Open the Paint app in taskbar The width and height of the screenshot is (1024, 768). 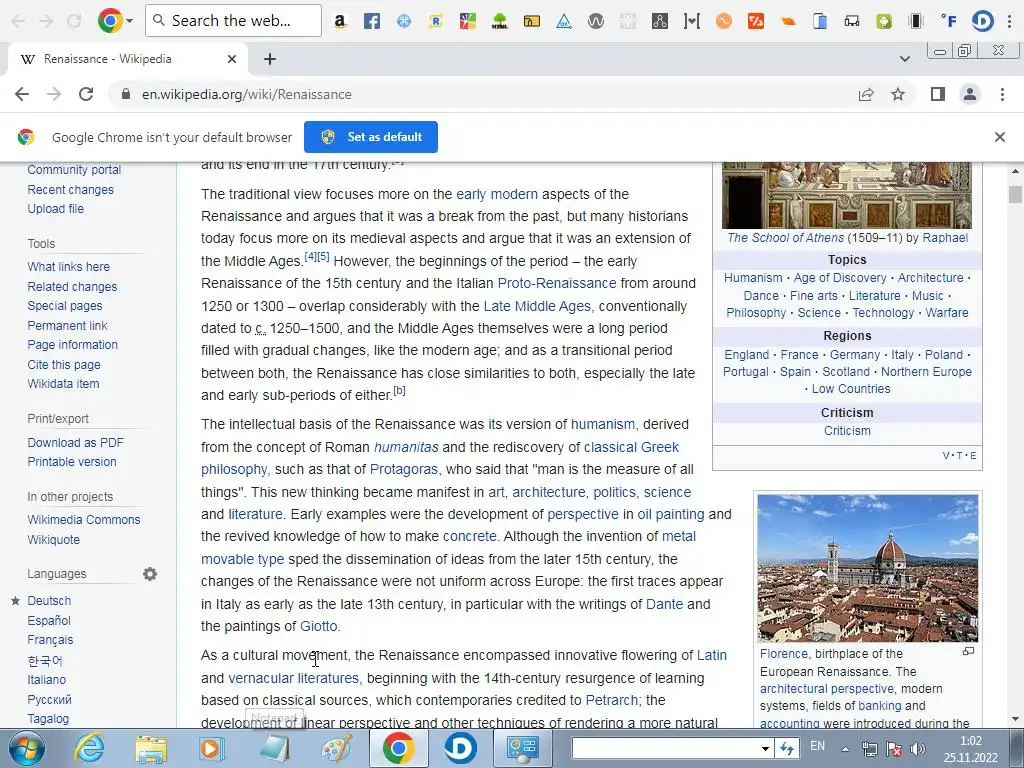[x=336, y=748]
